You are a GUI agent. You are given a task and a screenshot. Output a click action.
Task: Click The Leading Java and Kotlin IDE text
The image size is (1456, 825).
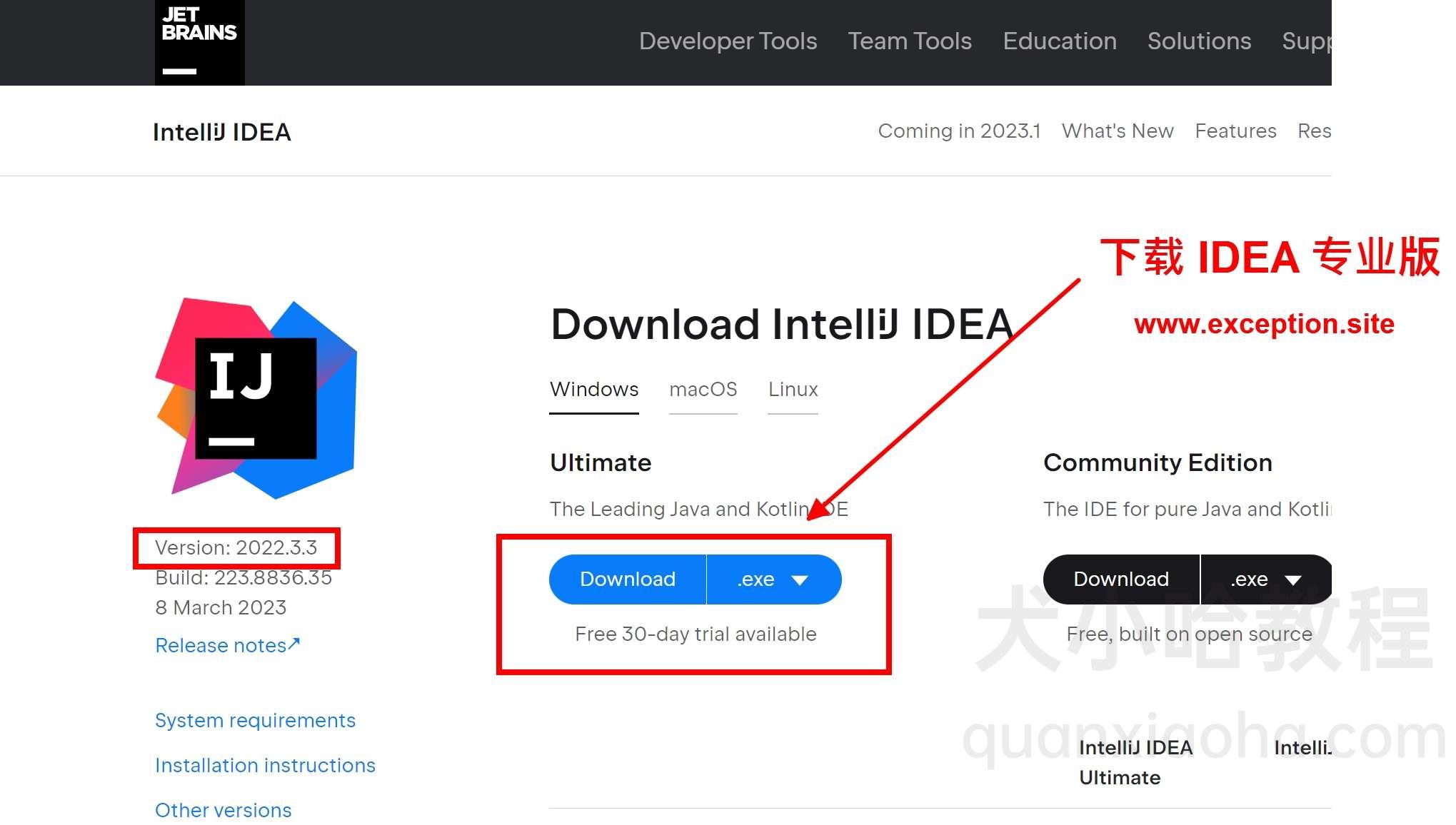(699, 510)
